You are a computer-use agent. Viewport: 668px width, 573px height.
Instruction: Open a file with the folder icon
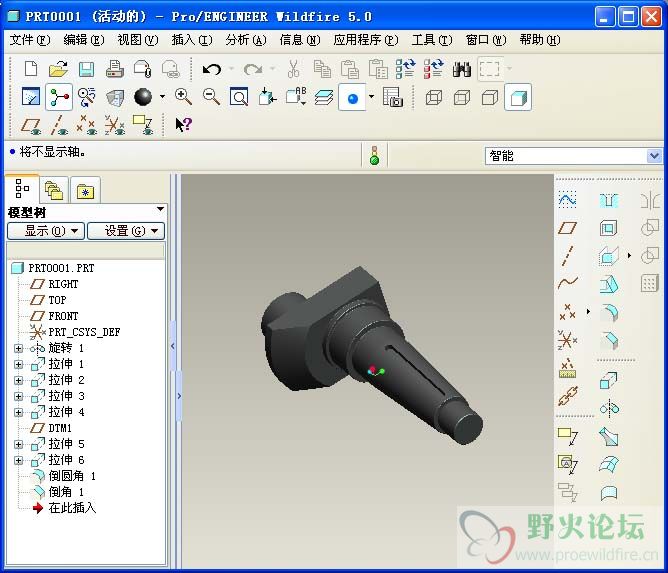point(58,69)
